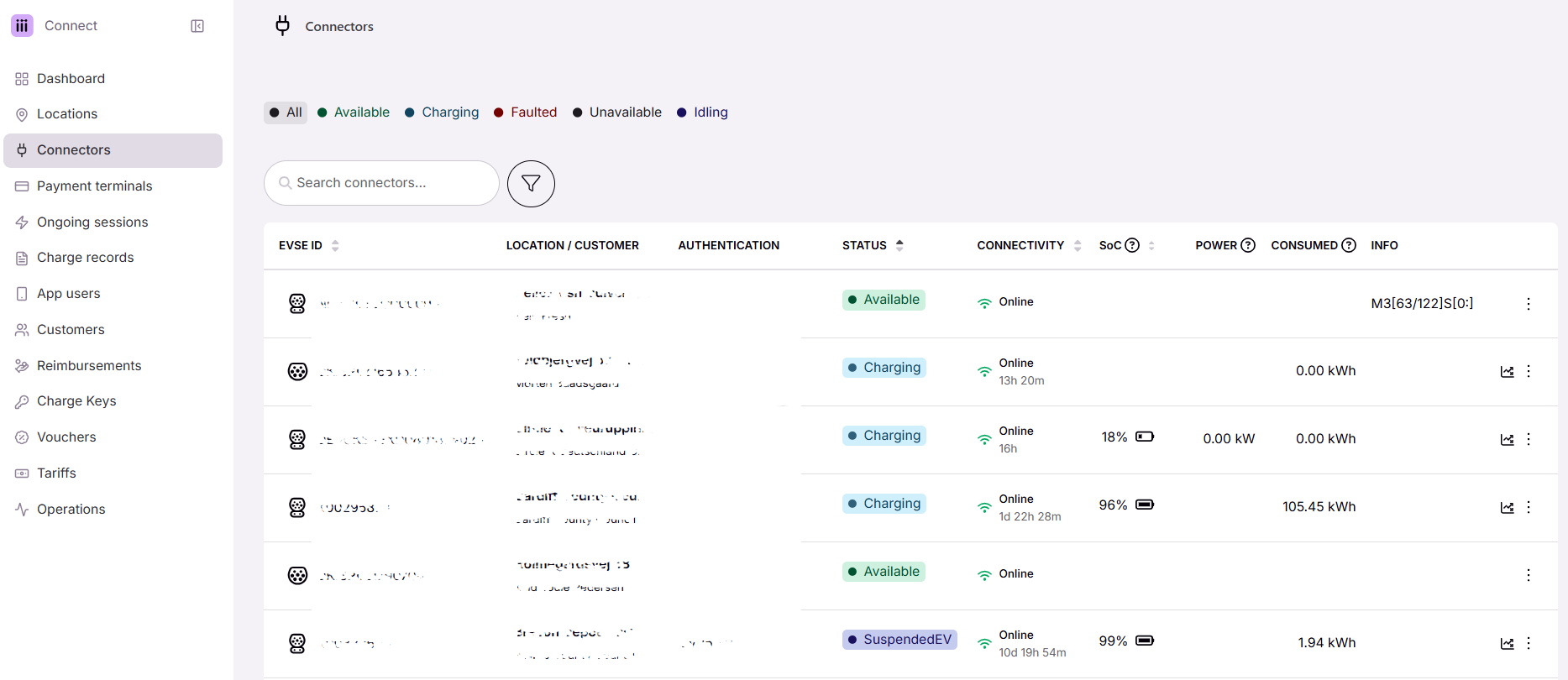Show SoC help tooltip icon
The width and height of the screenshot is (1568, 680).
click(1132, 245)
